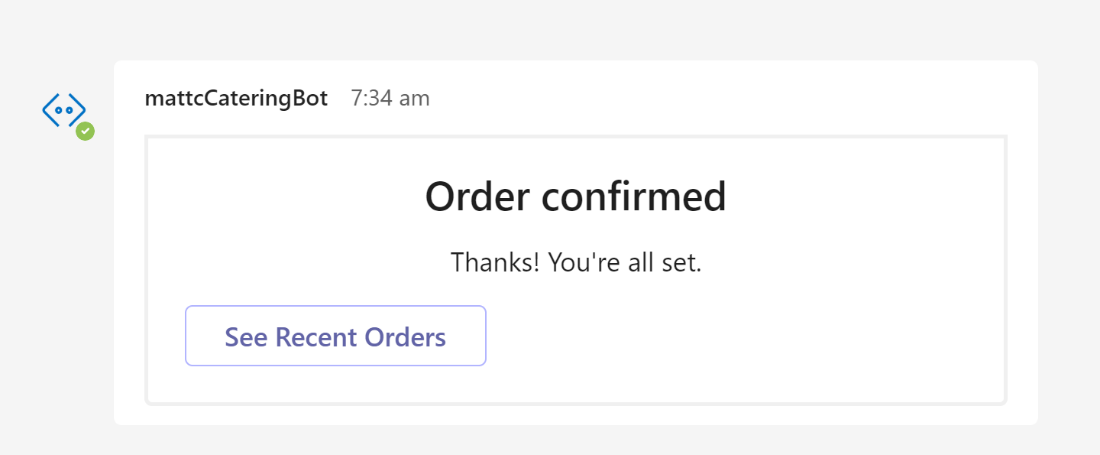
Task: Select the mattcCateringBot sender name
Action: point(236,99)
